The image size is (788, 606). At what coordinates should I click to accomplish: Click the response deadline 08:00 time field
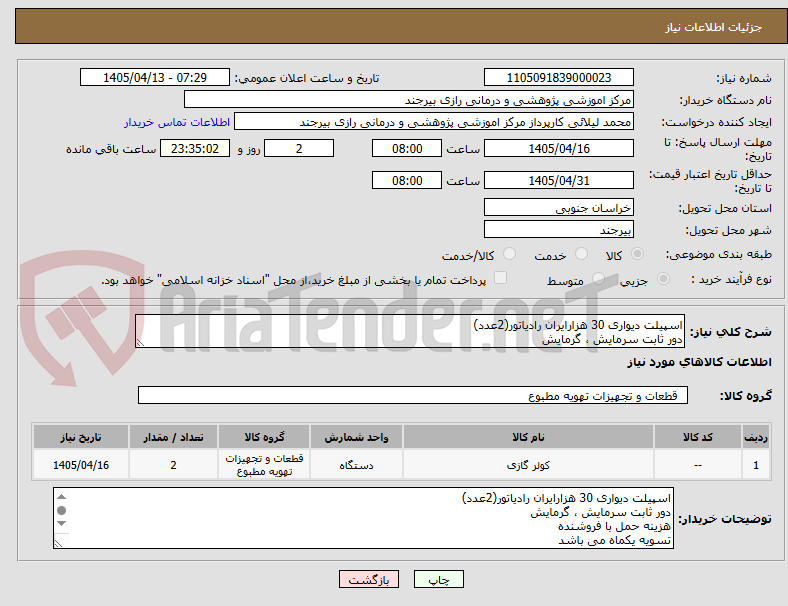pos(407,148)
